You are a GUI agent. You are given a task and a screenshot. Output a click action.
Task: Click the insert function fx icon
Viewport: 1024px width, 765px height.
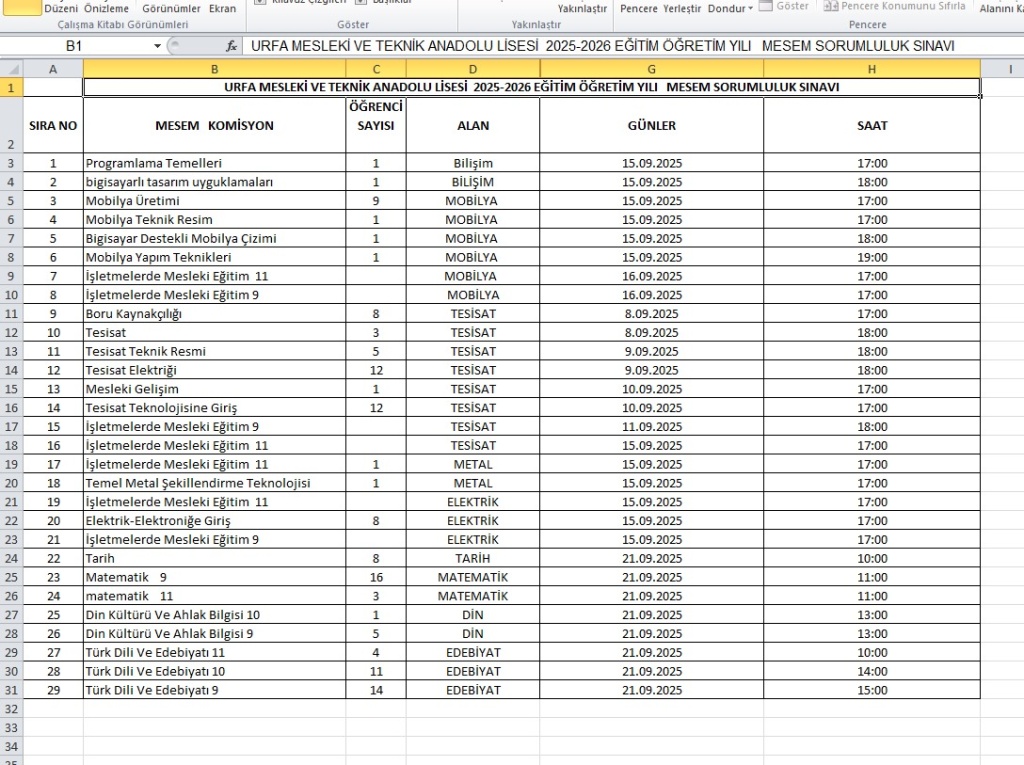231,46
